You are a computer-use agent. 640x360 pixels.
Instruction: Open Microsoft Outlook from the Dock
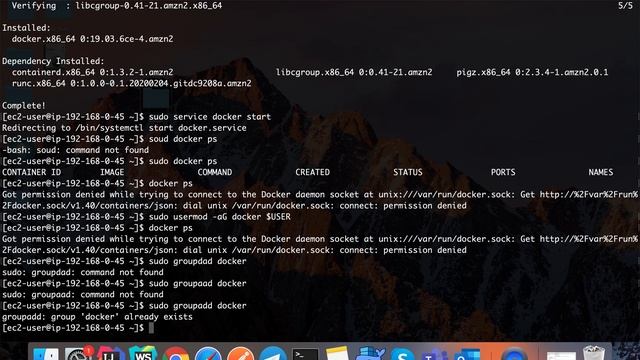(466, 354)
